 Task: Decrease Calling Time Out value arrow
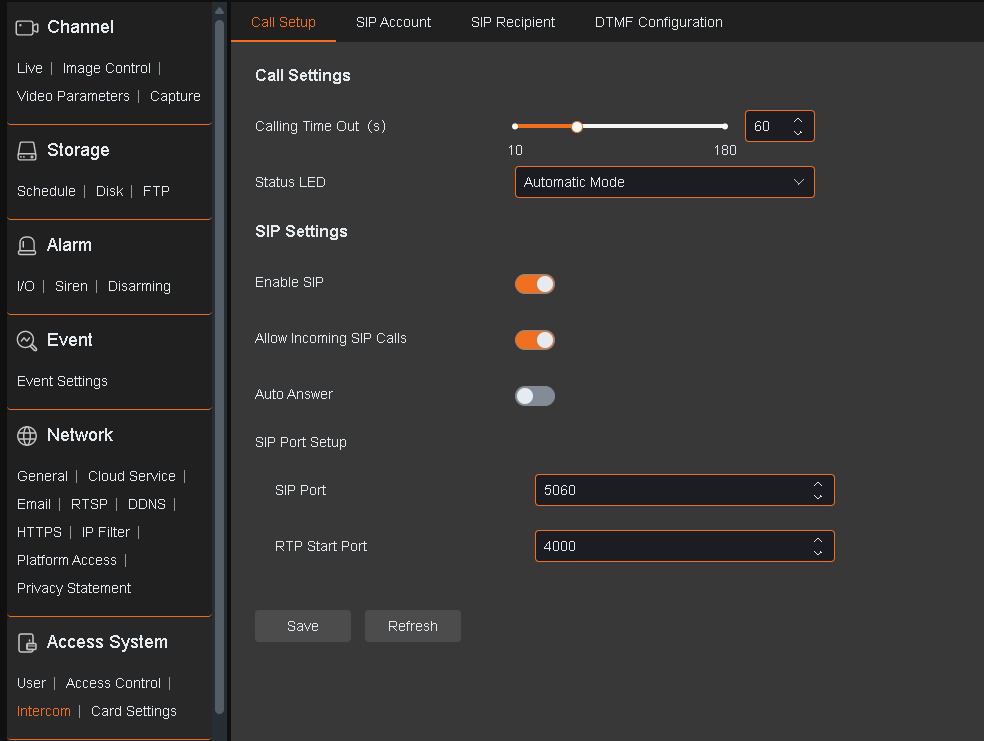pos(798,132)
